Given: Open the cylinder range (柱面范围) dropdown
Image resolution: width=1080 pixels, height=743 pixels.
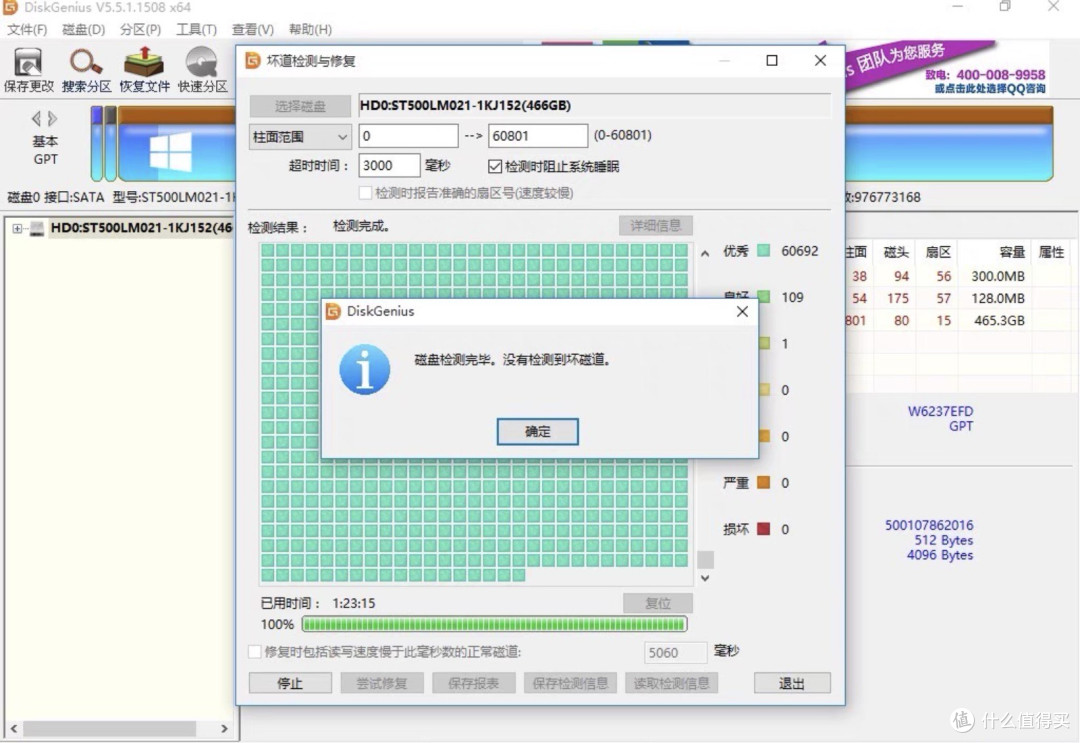Looking at the screenshot, I should click(300, 136).
